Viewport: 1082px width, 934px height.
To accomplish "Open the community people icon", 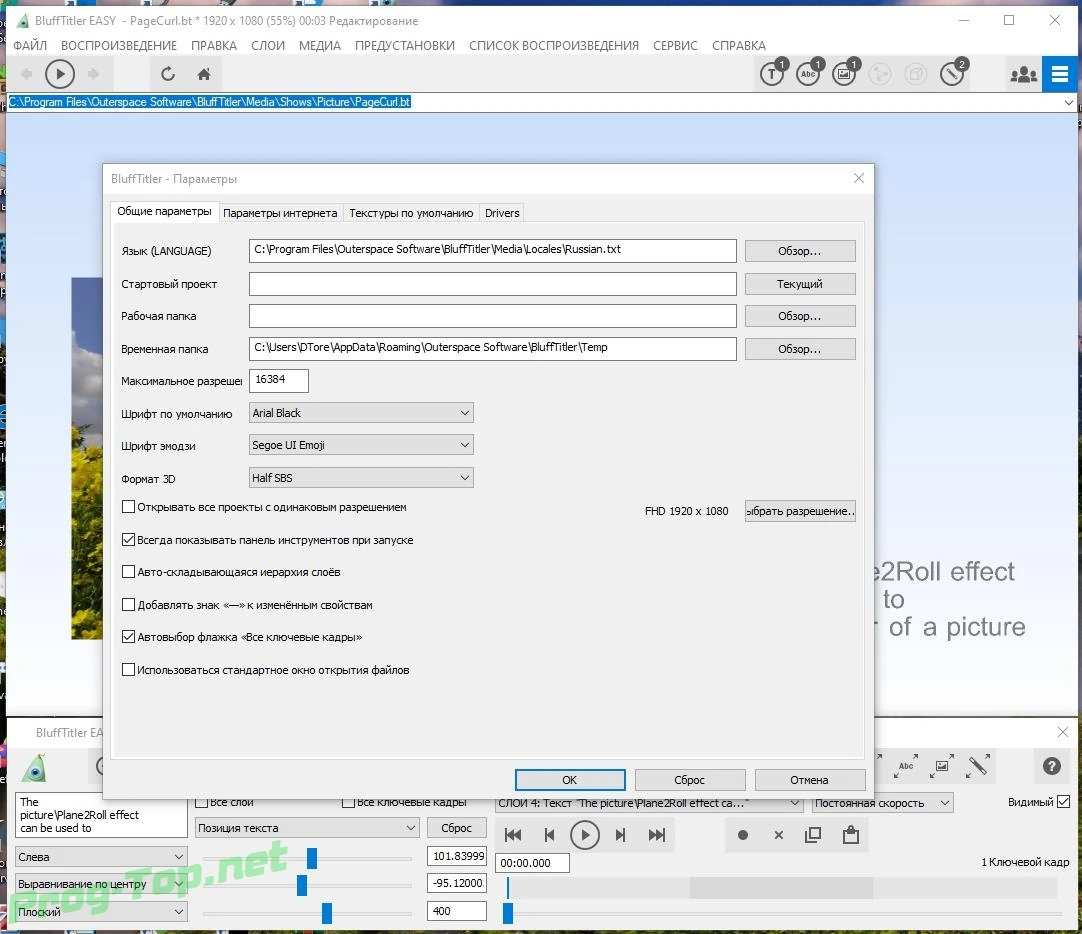I will click(x=1023, y=74).
